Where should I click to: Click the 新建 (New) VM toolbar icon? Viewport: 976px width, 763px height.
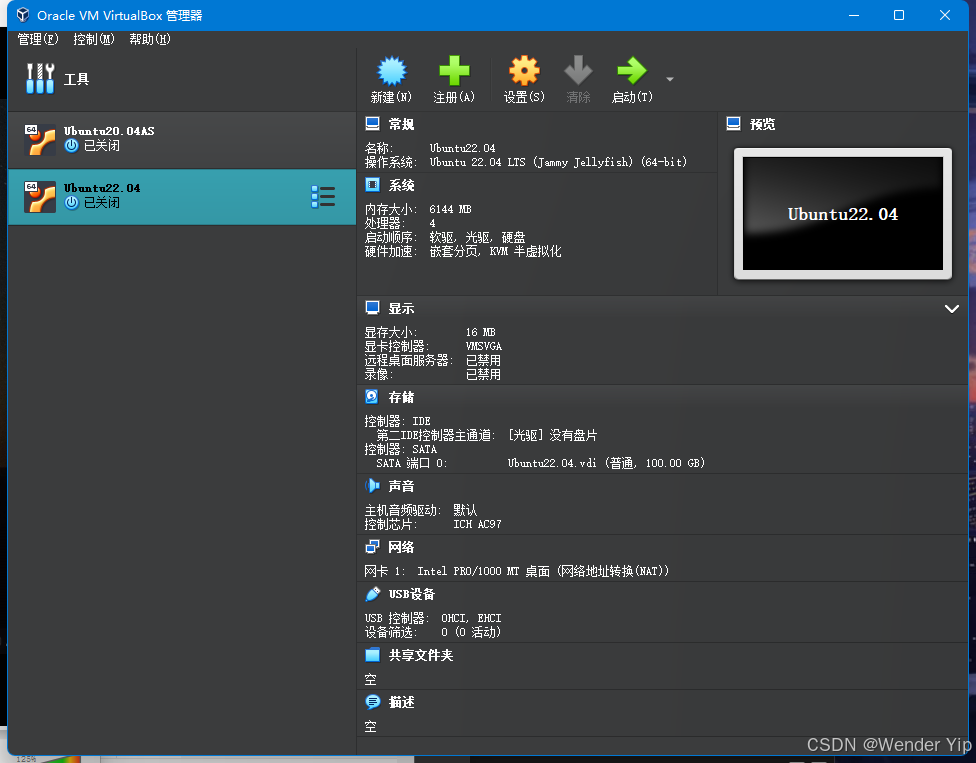[392, 70]
